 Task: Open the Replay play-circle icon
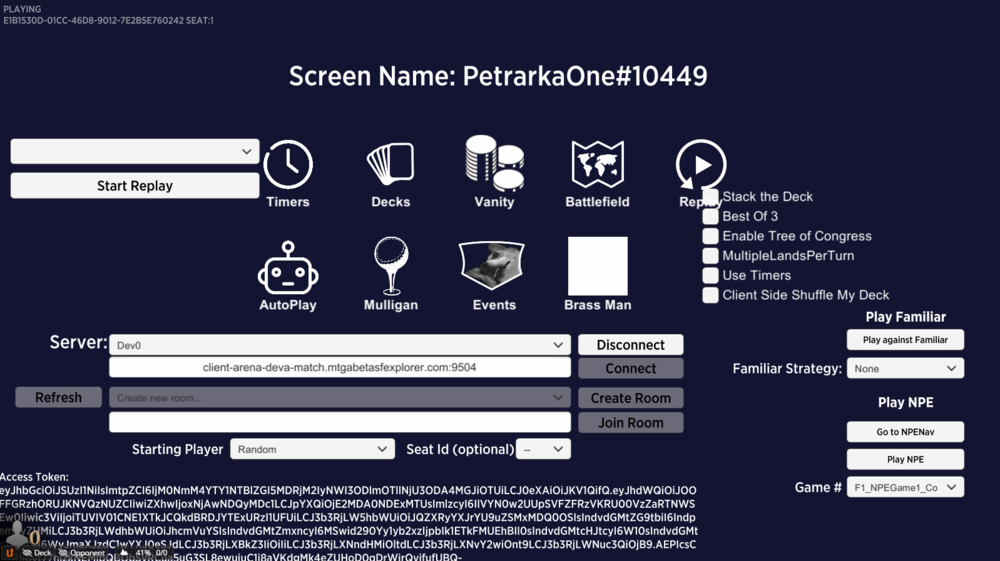701,164
